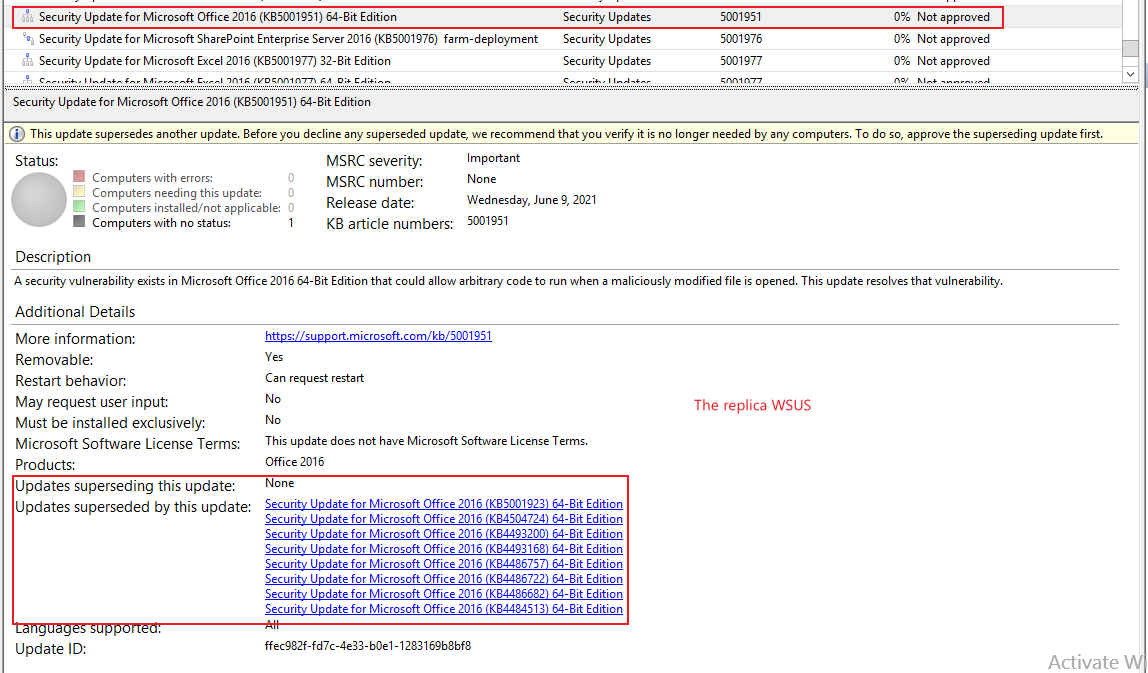Click the Activate Windows watermark text

(x=1095, y=662)
